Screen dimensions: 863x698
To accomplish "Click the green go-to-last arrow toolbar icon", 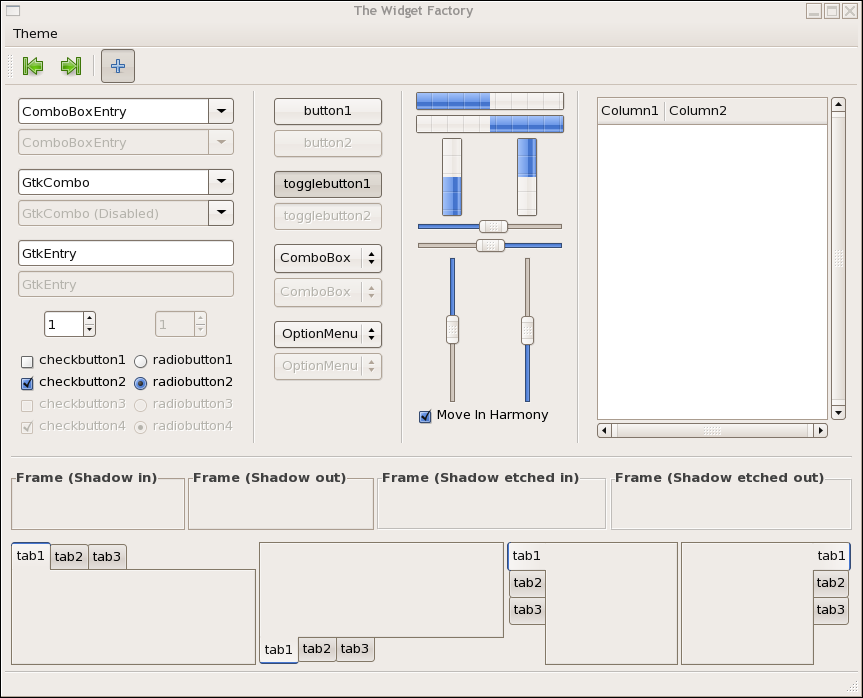I will (71, 66).
